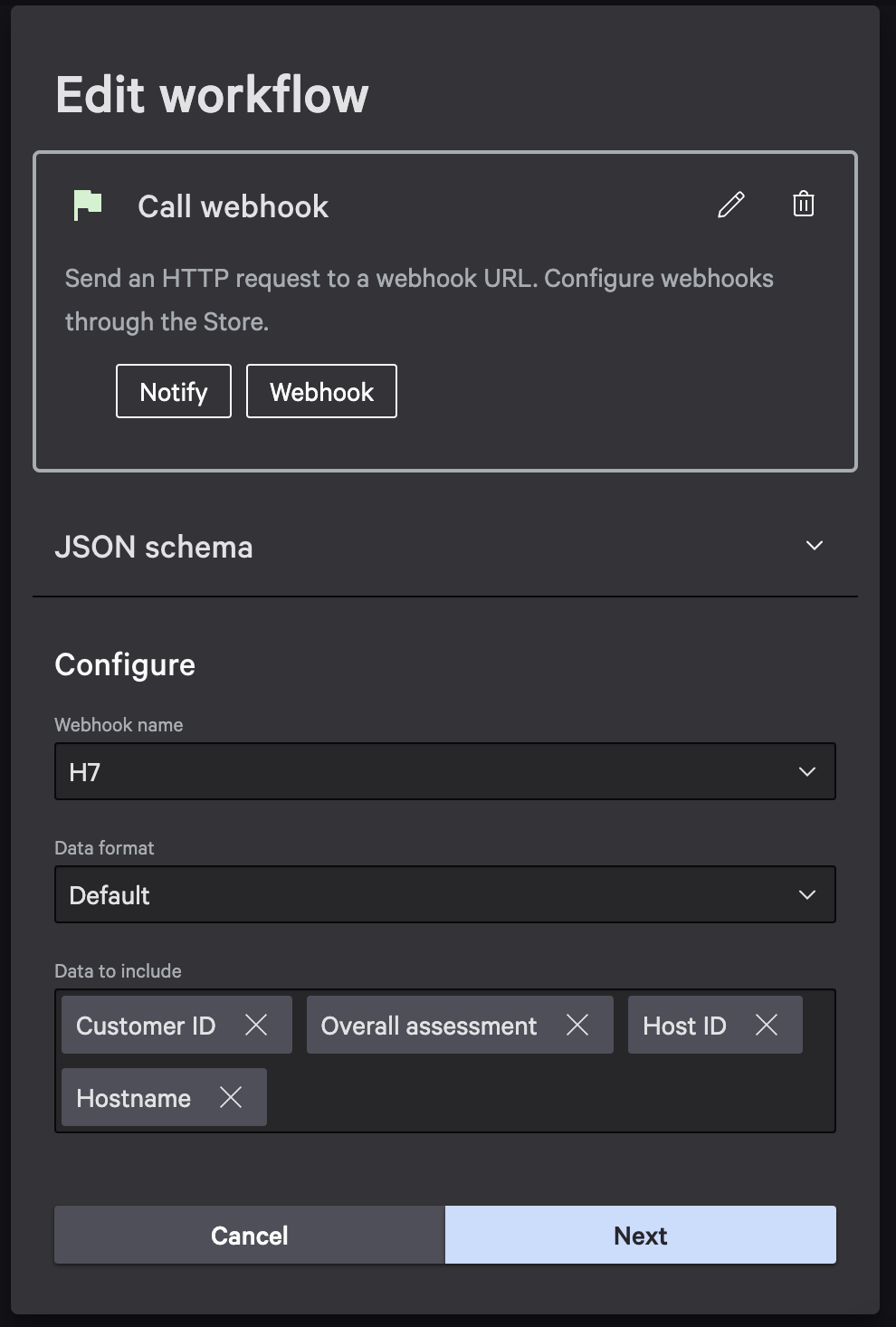Image resolution: width=896 pixels, height=1327 pixels.
Task: Remove the Overall assessment chip
Action: (577, 1025)
